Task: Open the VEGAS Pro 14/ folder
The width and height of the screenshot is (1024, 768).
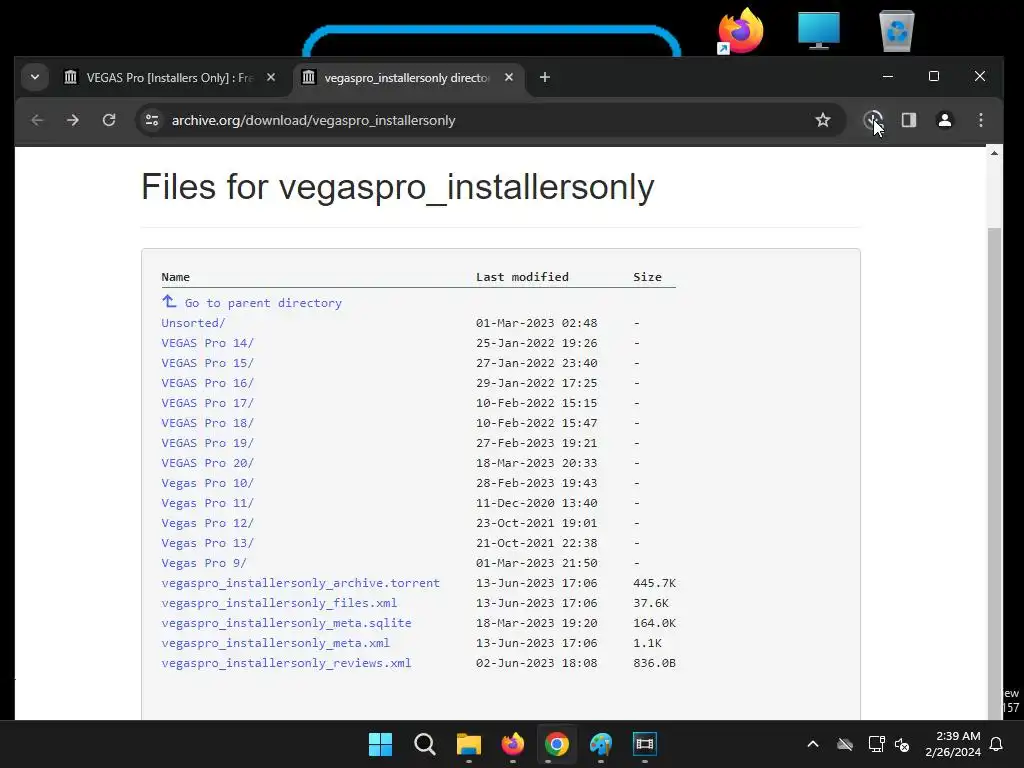Action: tap(208, 343)
